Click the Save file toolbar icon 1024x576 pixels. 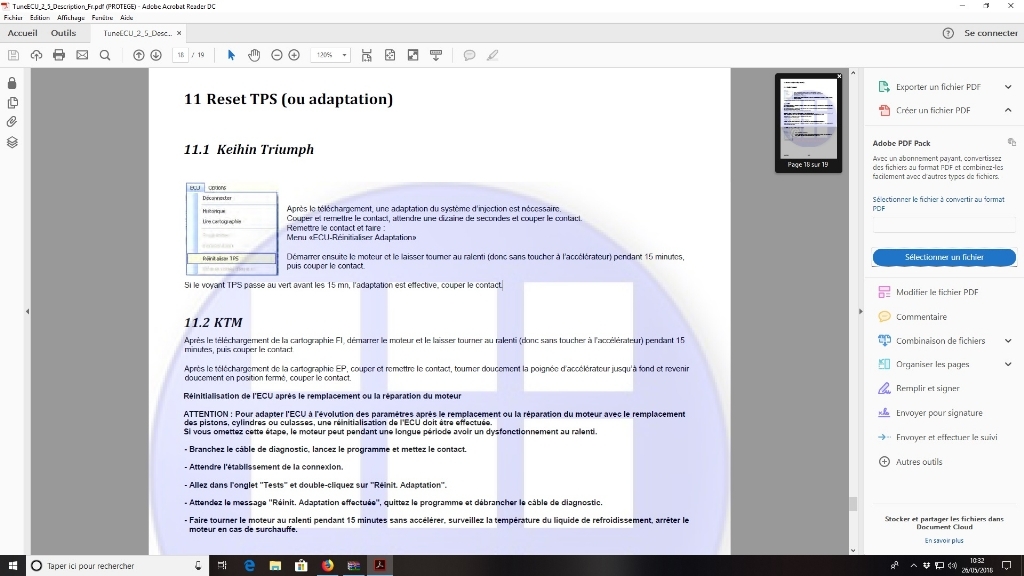[13, 56]
